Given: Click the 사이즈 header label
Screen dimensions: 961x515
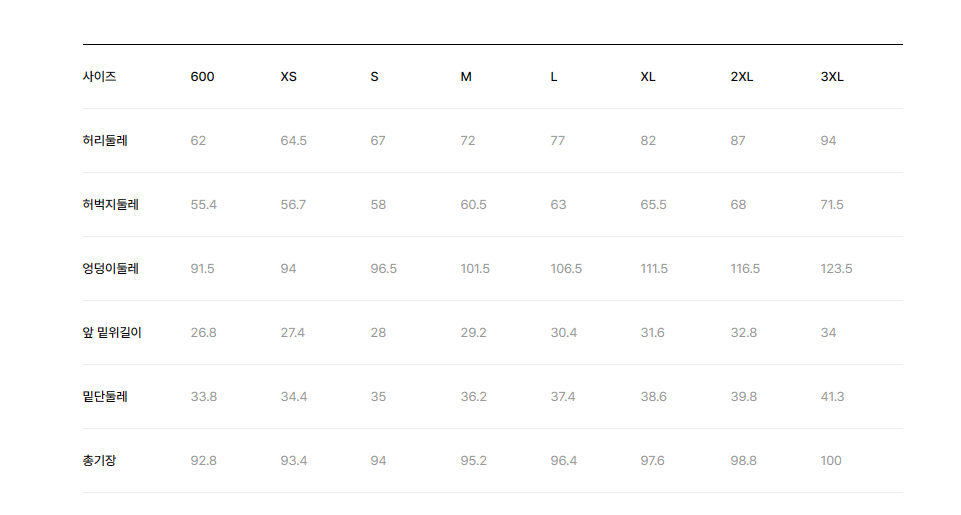Looking at the screenshot, I should pos(99,77).
